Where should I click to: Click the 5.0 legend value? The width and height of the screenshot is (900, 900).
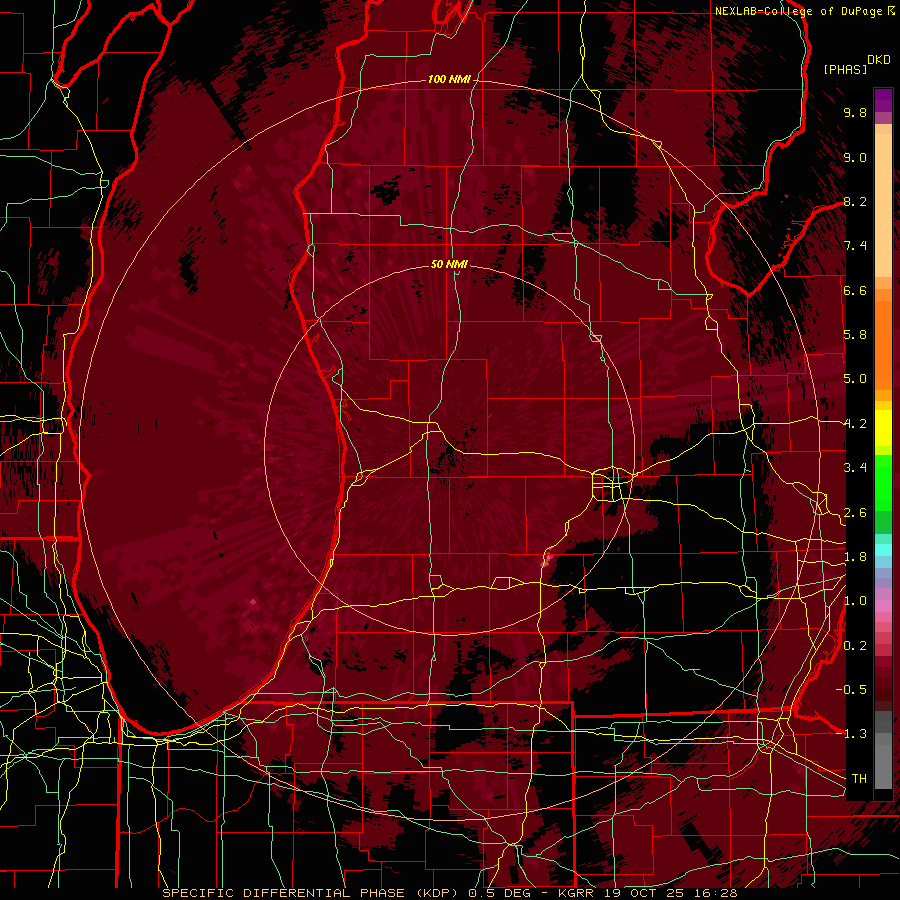(x=855, y=379)
